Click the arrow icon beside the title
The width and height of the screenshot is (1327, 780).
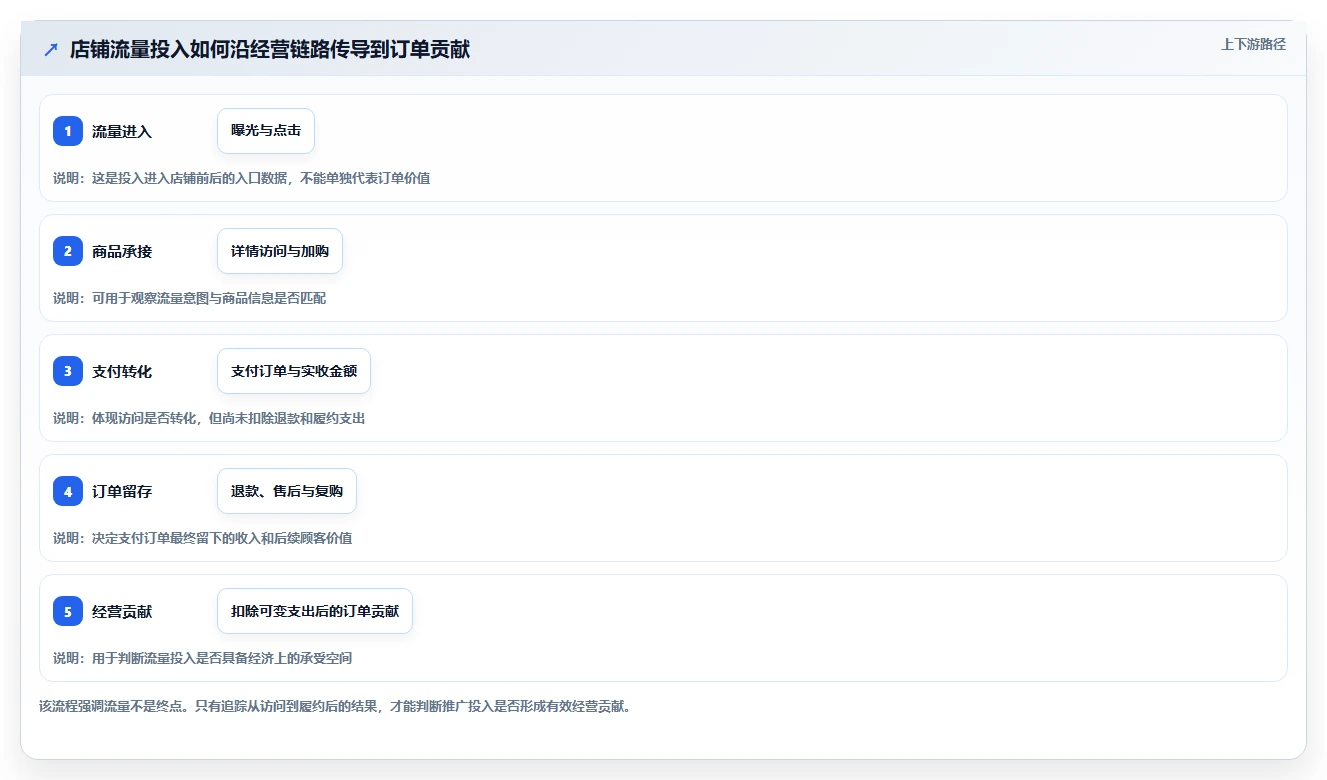(x=51, y=50)
